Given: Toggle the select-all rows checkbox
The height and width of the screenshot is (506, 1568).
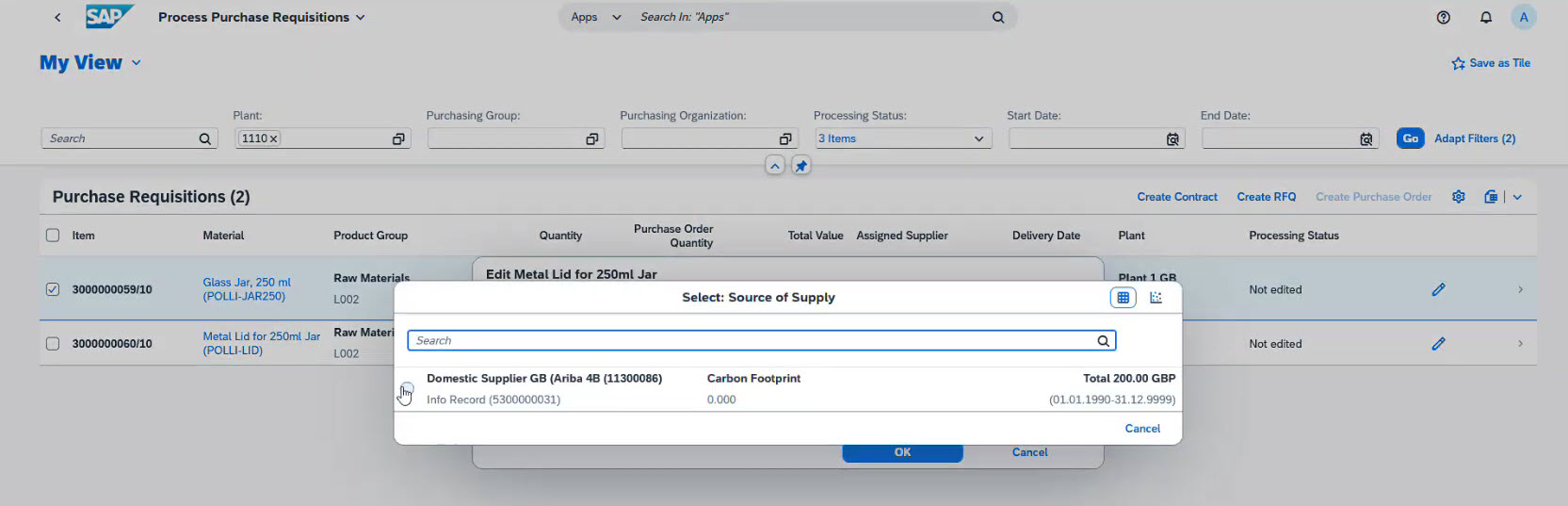Looking at the screenshot, I should (x=53, y=236).
